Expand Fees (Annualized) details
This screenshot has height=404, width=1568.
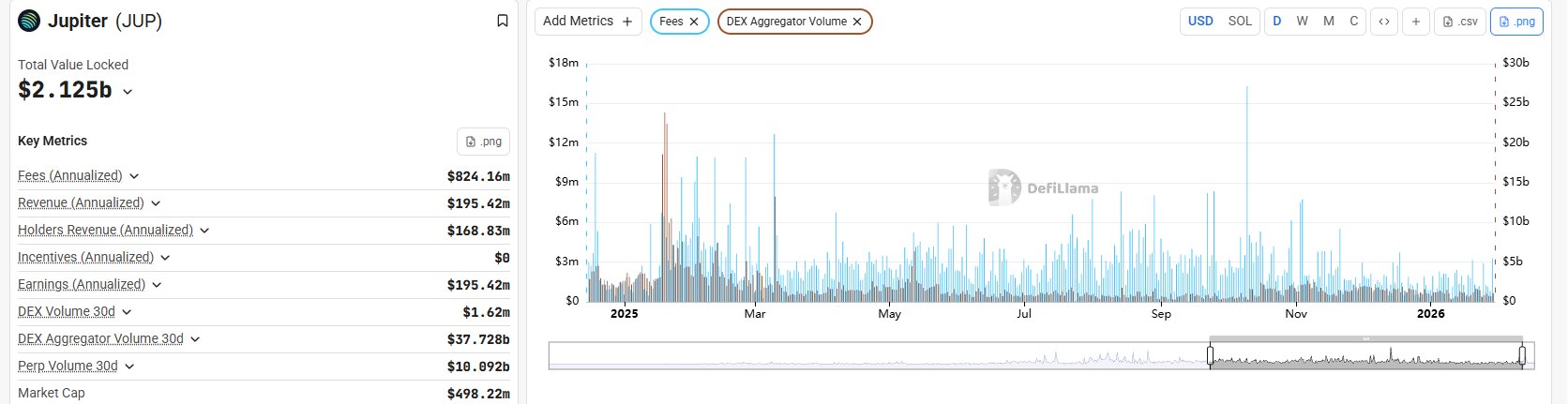pos(134,176)
